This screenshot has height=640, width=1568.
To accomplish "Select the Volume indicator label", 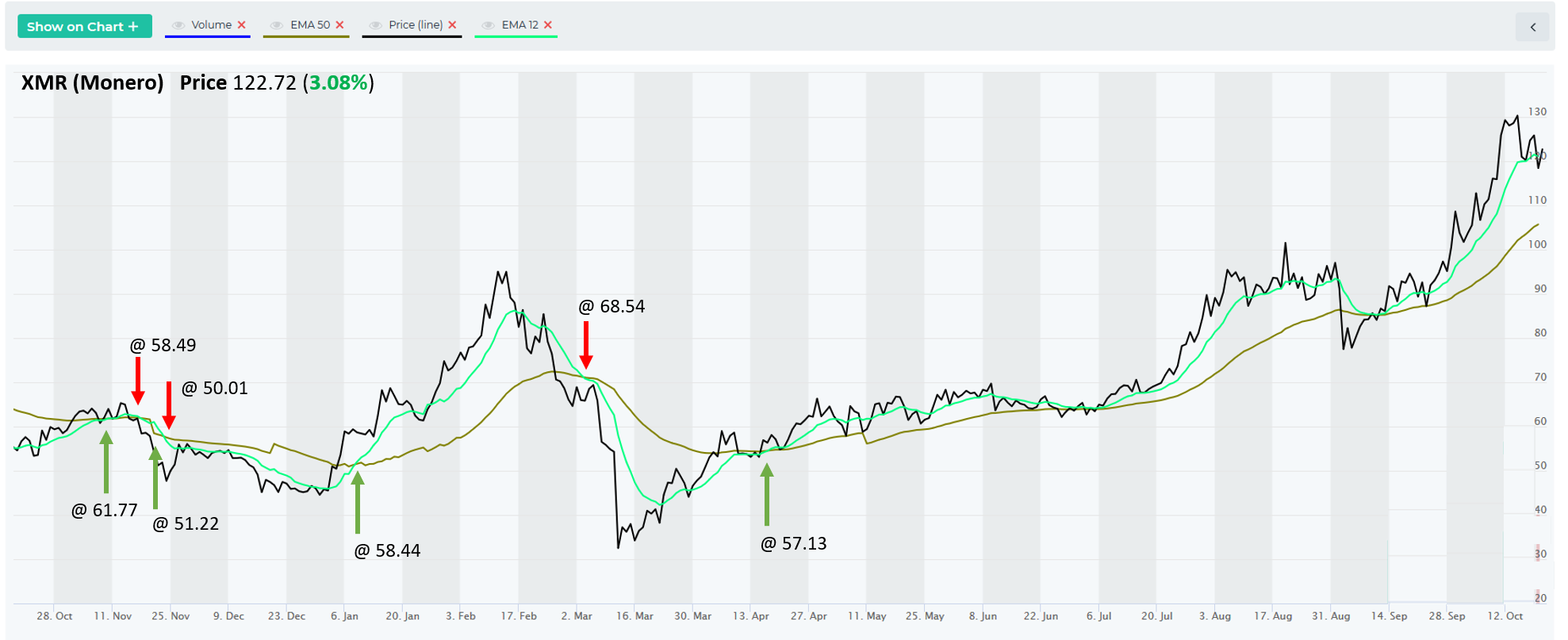I will tap(212, 25).
